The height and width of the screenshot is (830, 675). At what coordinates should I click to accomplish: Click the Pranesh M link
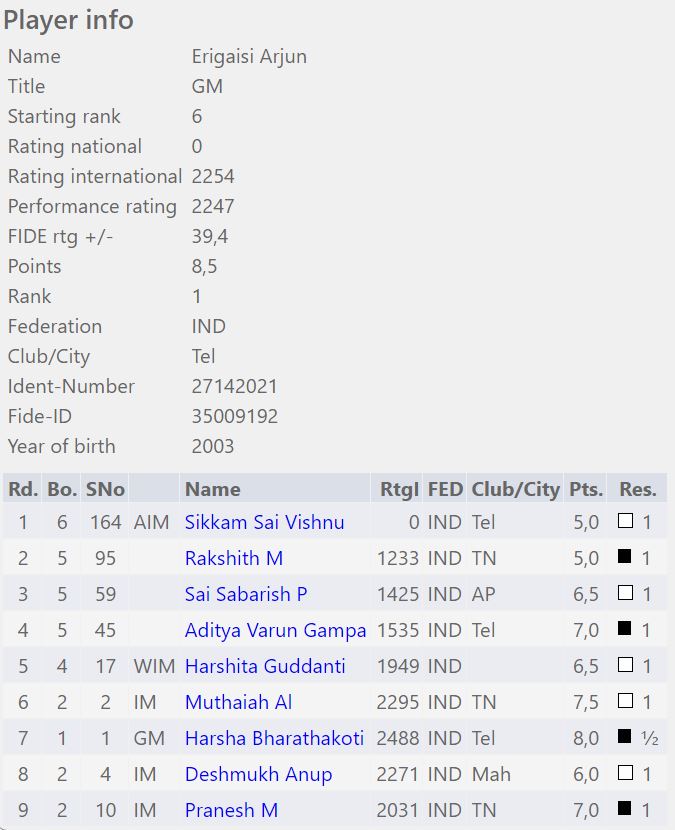click(x=231, y=810)
